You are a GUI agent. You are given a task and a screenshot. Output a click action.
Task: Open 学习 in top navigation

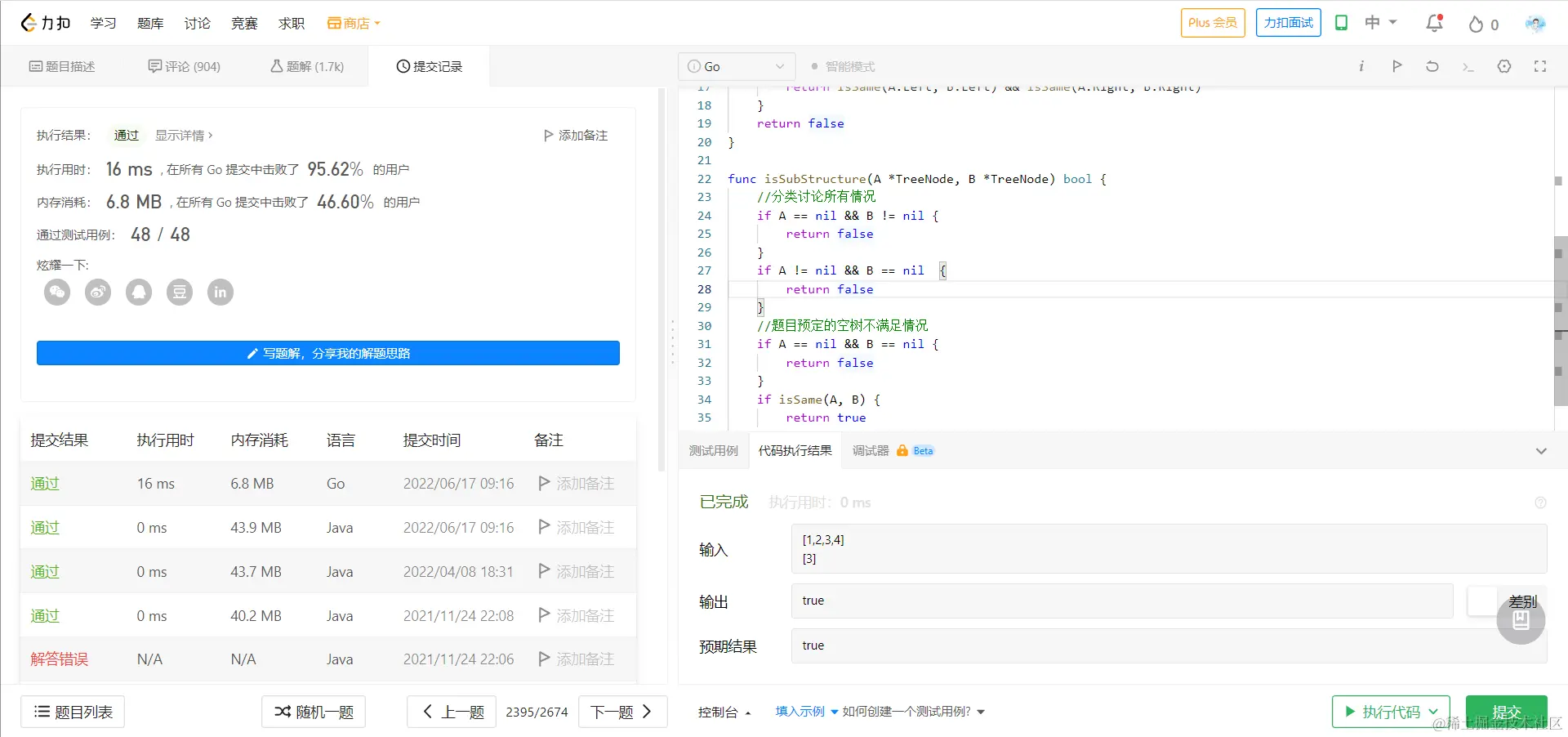[x=103, y=23]
